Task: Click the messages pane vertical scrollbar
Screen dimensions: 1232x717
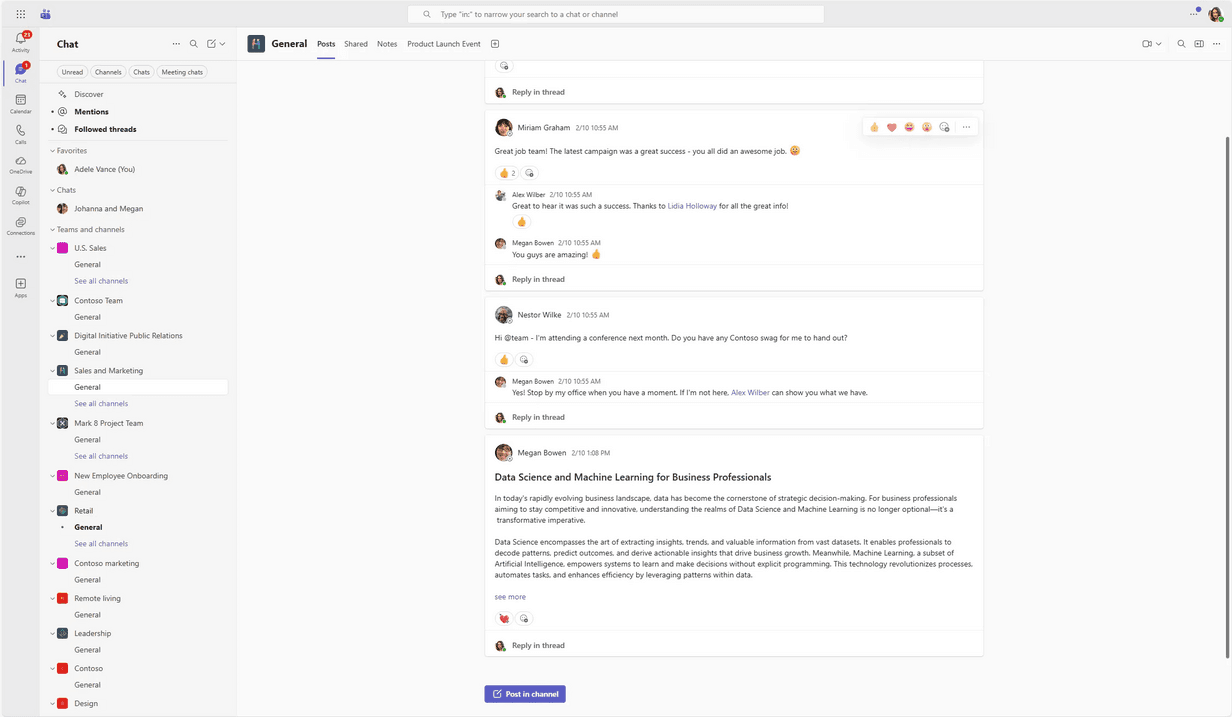Action: (1227, 400)
